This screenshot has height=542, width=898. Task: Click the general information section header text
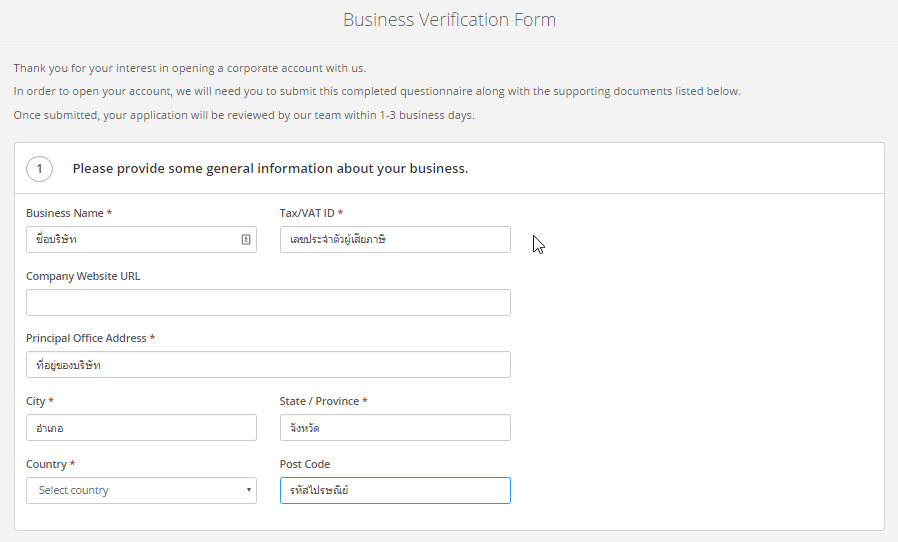click(x=270, y=168)
